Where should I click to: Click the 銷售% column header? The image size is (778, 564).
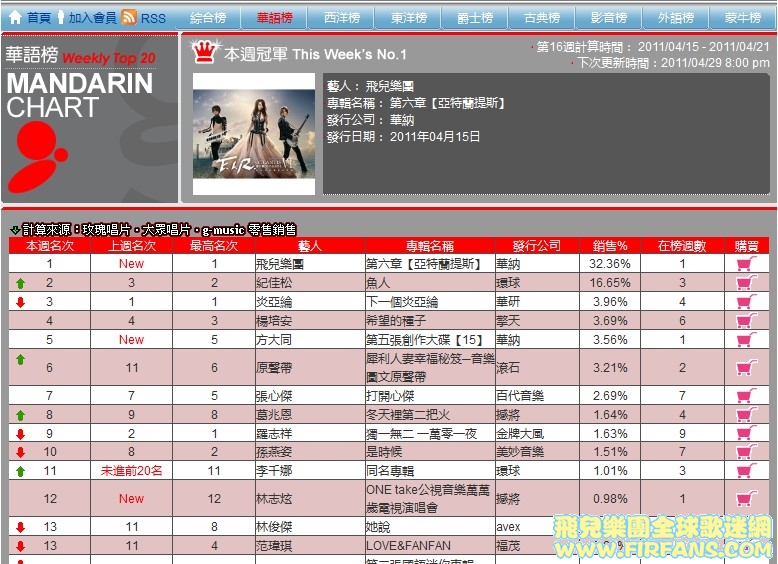[x=610, y=246]
